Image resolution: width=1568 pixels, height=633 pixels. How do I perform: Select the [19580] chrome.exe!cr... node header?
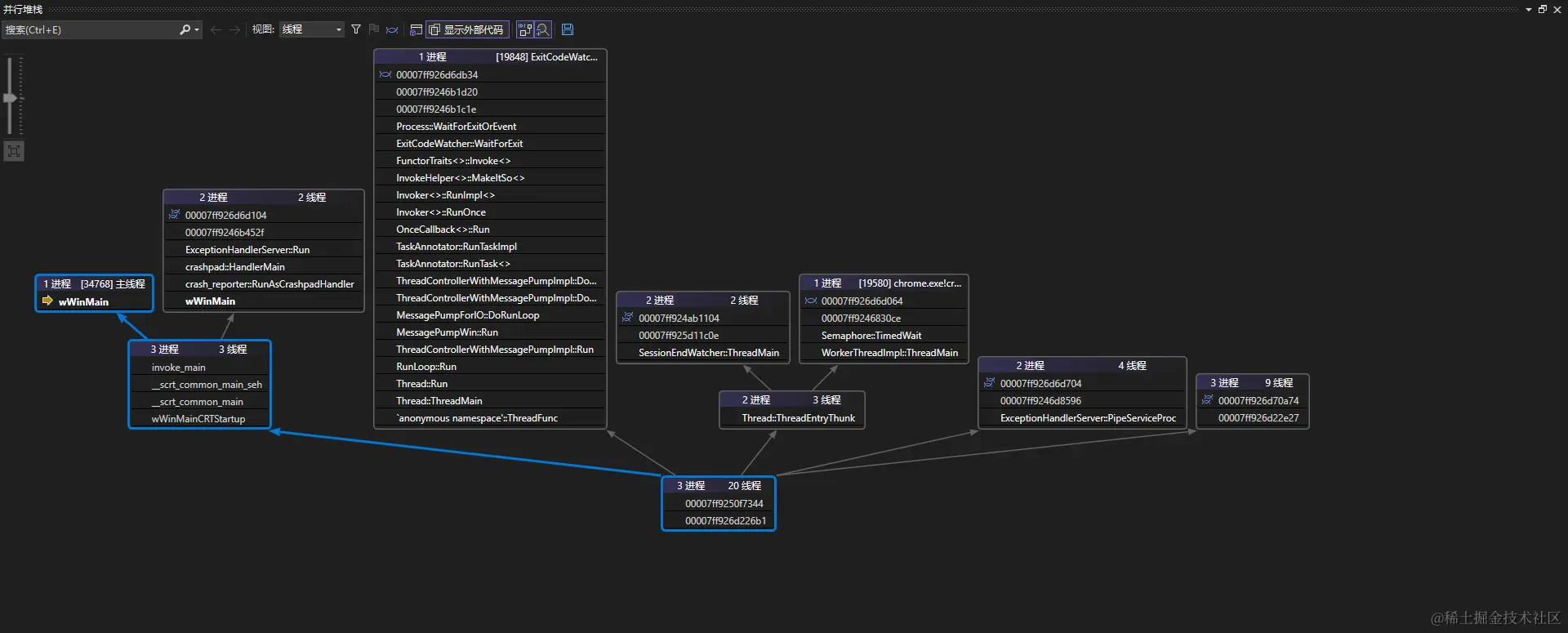[884, 283]
